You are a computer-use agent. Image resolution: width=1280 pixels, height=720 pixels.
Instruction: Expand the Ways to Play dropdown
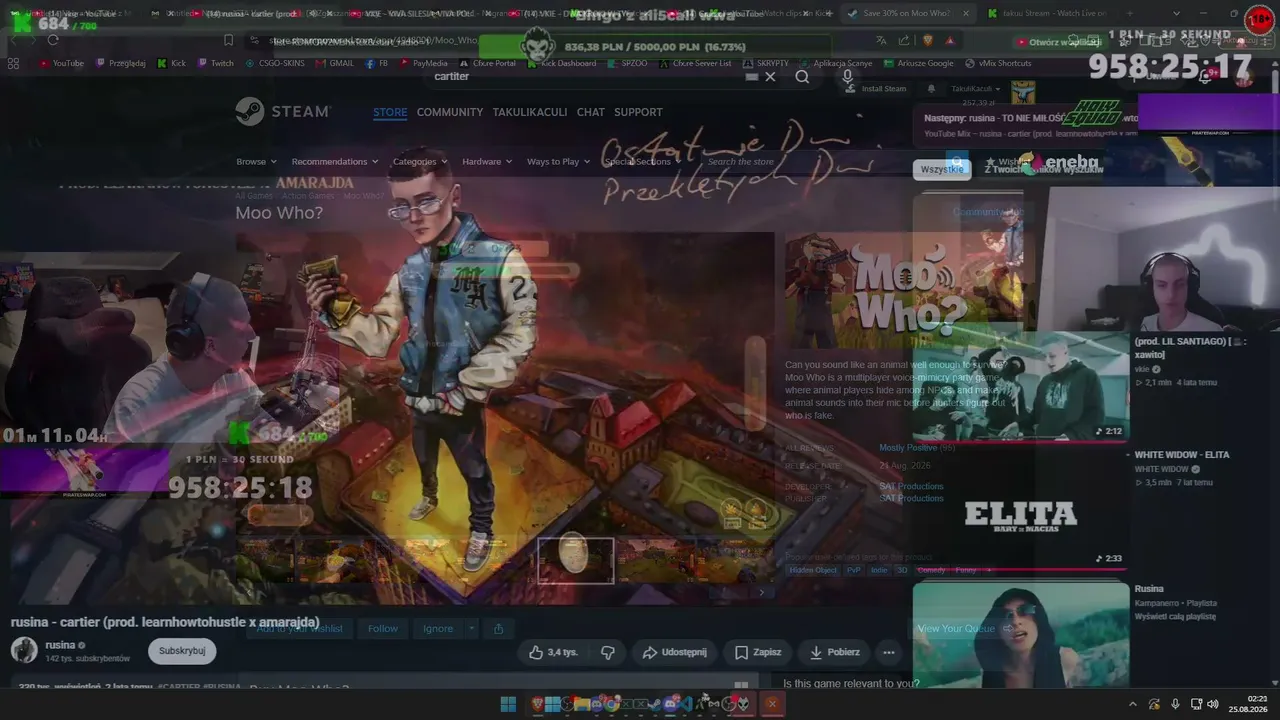click(x=558, y=162)
